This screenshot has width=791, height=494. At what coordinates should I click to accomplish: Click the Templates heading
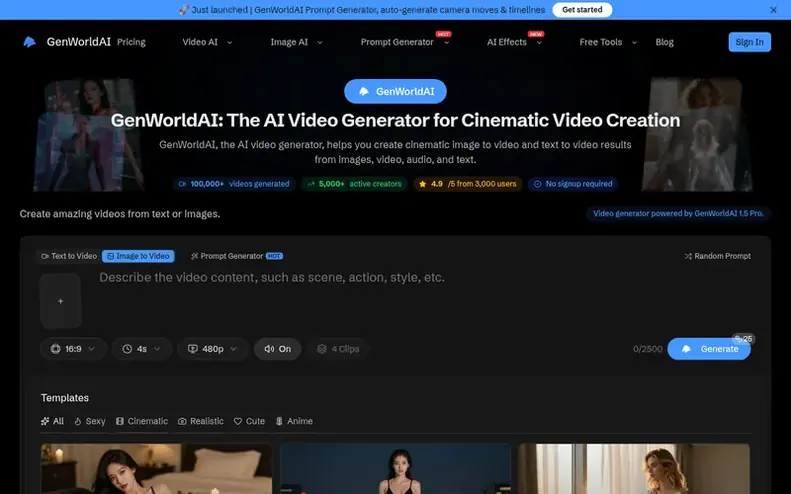pos(65,398)
